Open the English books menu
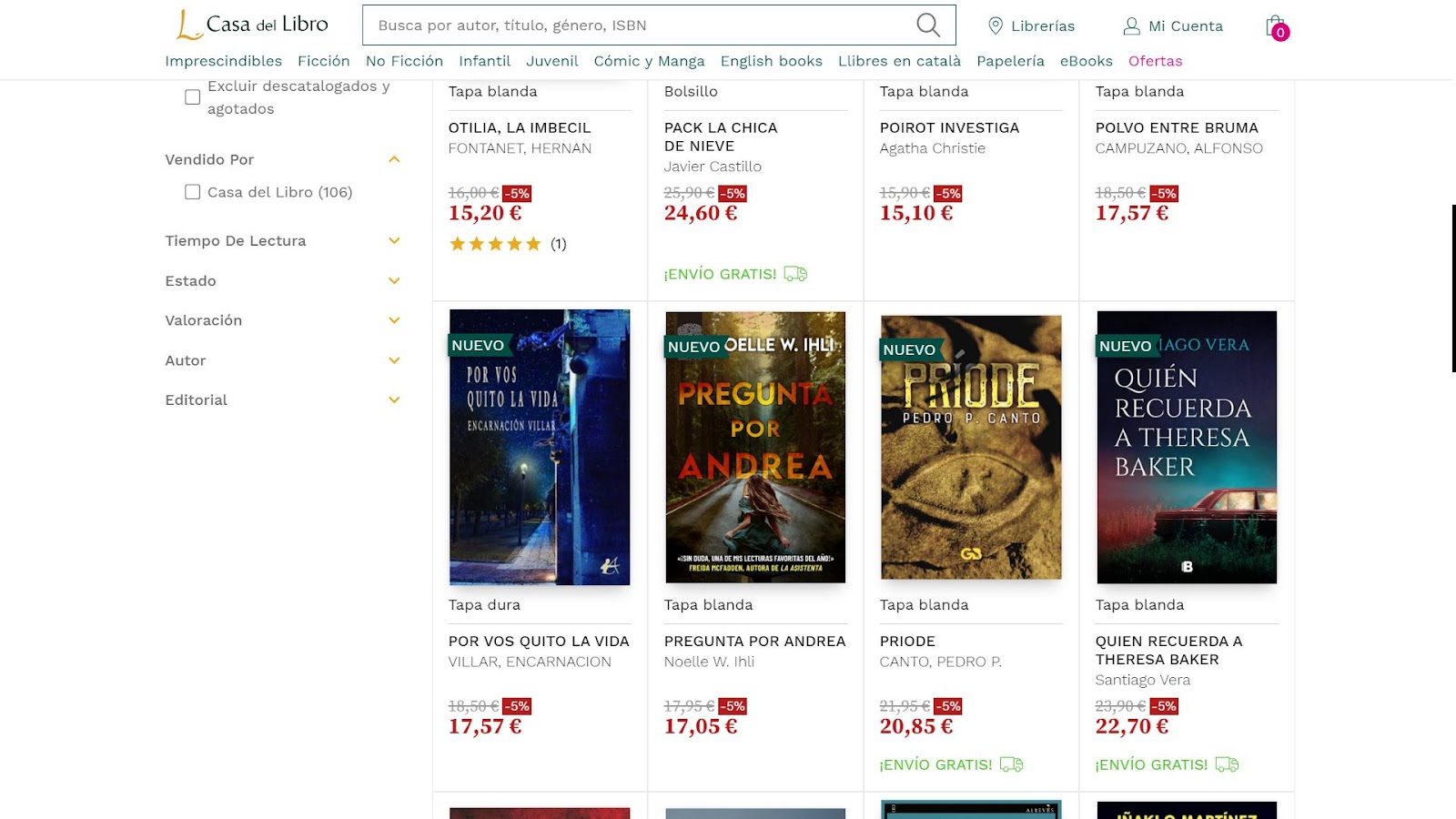The width and height of the screenshot is (1456, 819). [x=771, y=61]
